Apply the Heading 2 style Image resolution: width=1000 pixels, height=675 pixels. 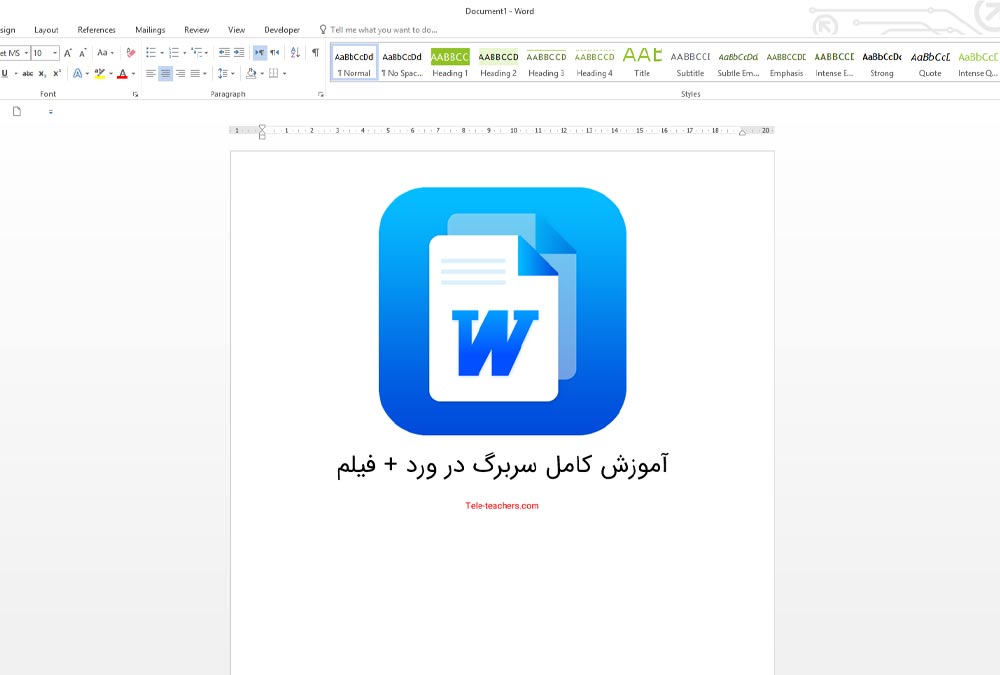(498, 62)
